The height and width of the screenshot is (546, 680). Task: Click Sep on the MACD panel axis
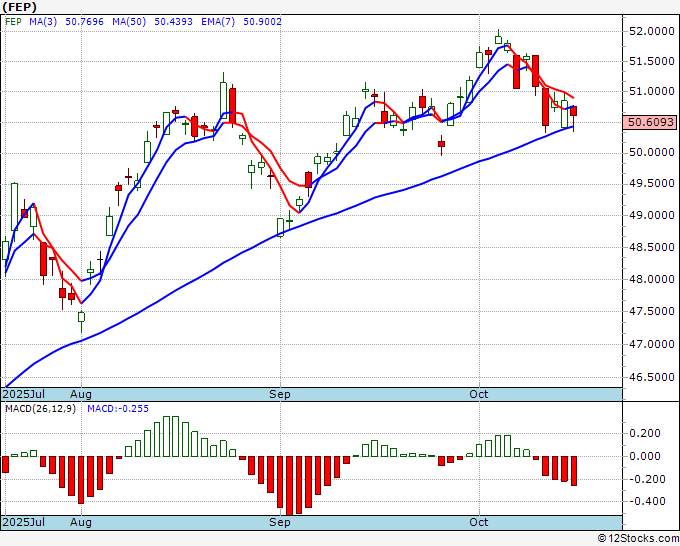pos(280,522)
